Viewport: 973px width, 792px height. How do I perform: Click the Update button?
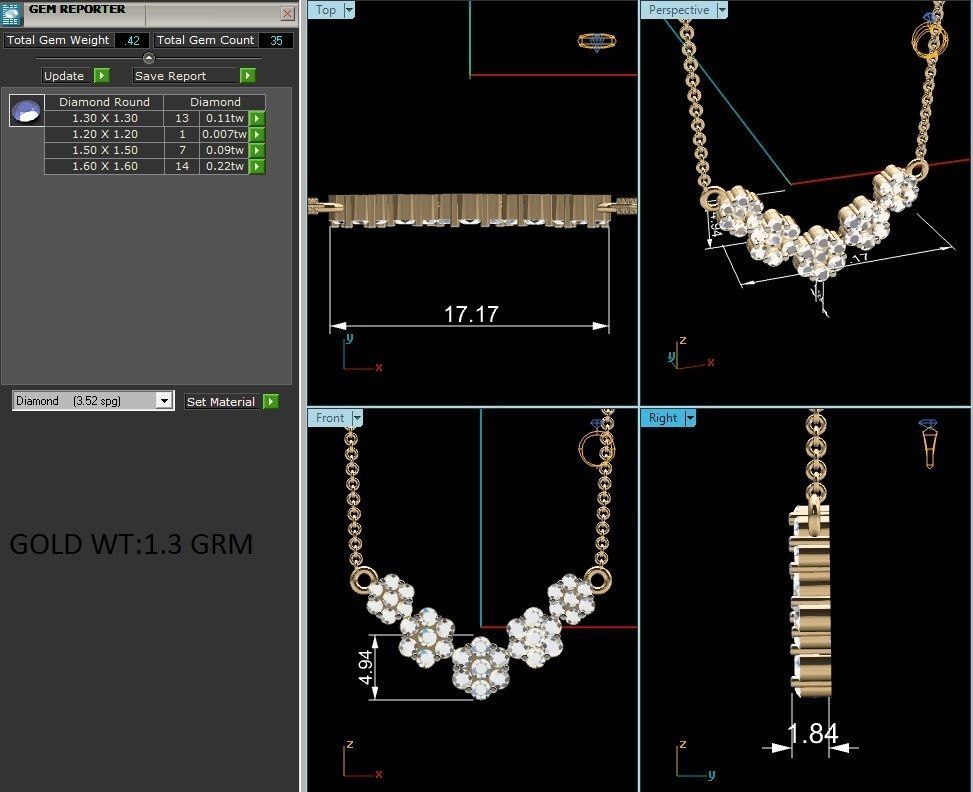tap(64, 76)
